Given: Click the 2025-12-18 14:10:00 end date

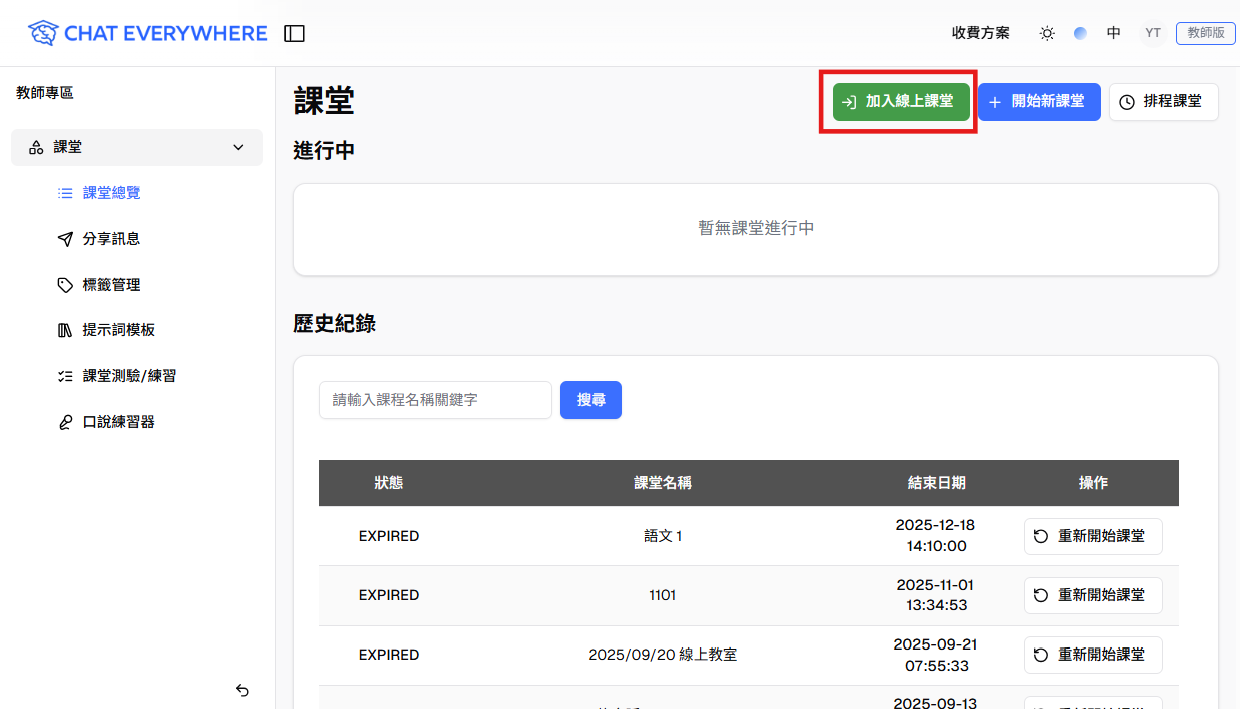Looking at the screenshot, I should (x=935, y=535).
